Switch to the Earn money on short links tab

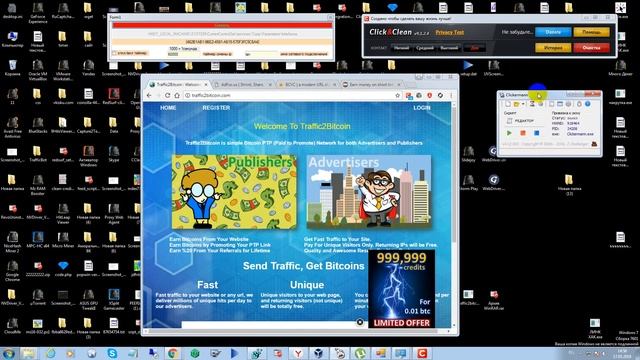pyautogui.click(x=371, y=84)
